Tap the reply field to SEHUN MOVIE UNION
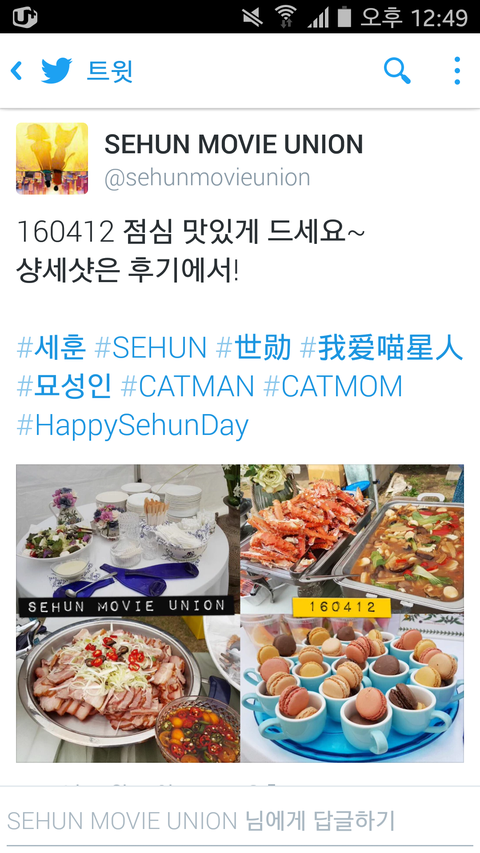 [x=240, y=820]
